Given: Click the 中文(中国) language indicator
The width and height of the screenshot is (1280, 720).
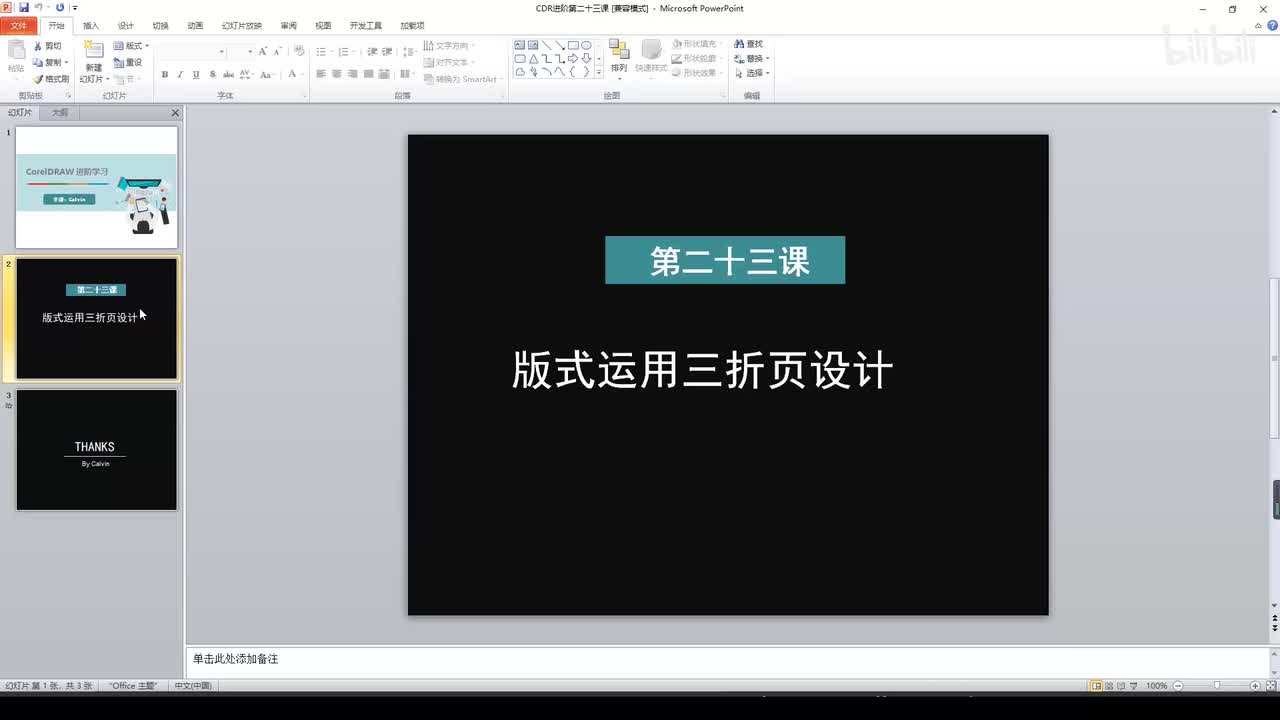Looking at the screenshot, I should pos(193,686).
